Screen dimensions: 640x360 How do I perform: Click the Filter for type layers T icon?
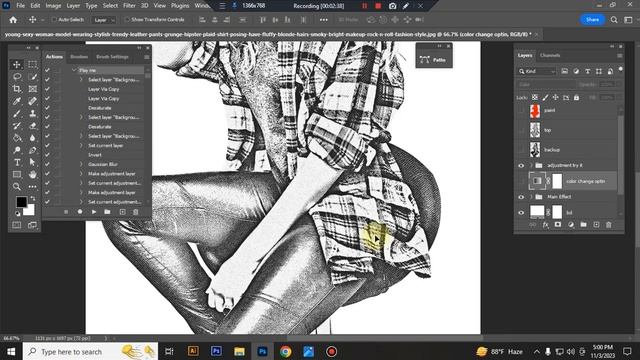(x=587, y=71)
